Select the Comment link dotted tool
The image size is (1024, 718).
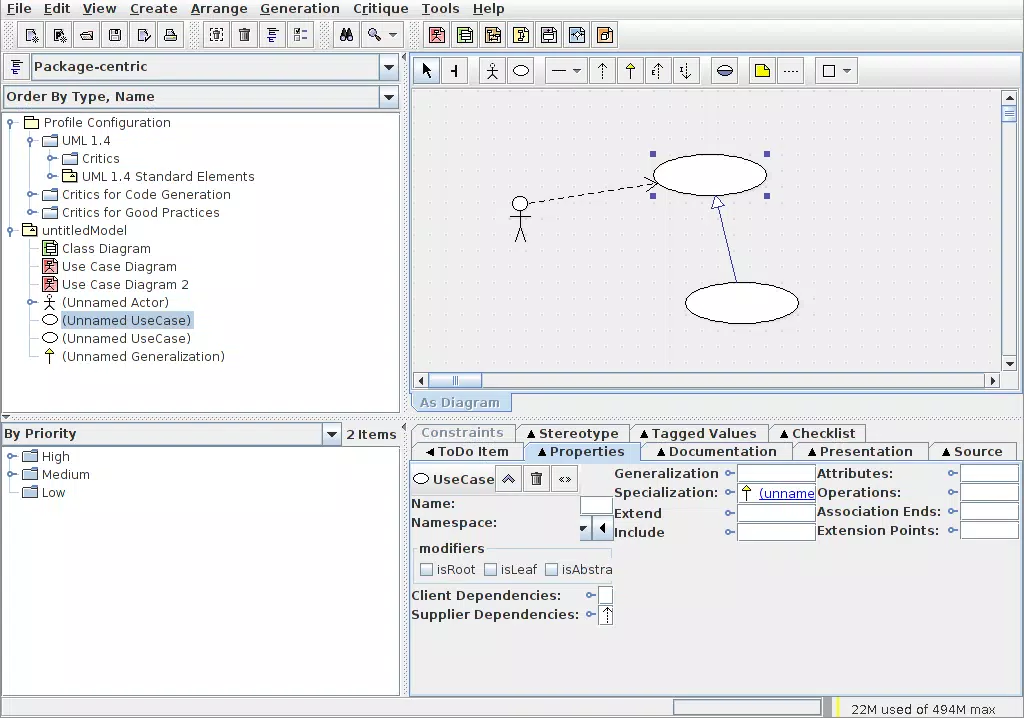pos(790,71)
